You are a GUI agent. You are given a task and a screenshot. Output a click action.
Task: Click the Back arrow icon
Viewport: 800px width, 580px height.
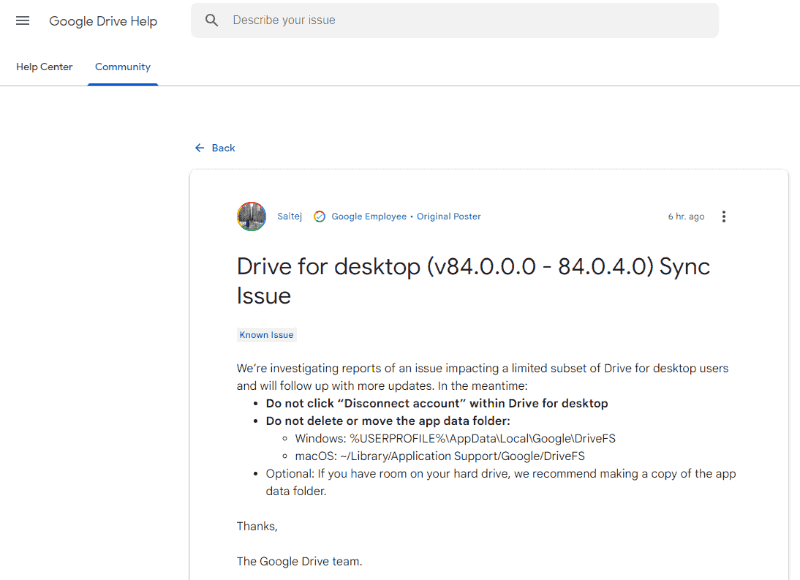pyautogui.click(x=200, y=148)
